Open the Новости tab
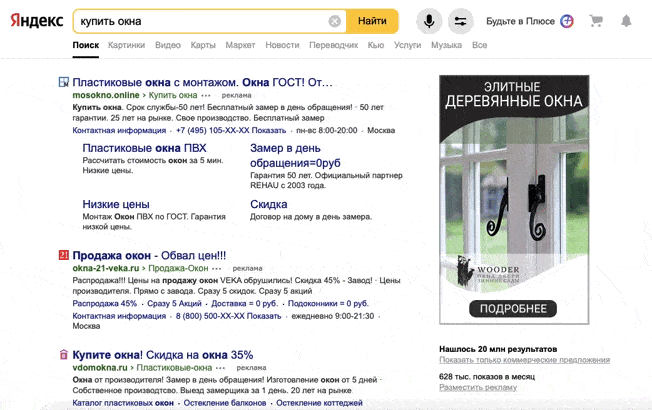 pyautogui.click(x=282, y=45)
